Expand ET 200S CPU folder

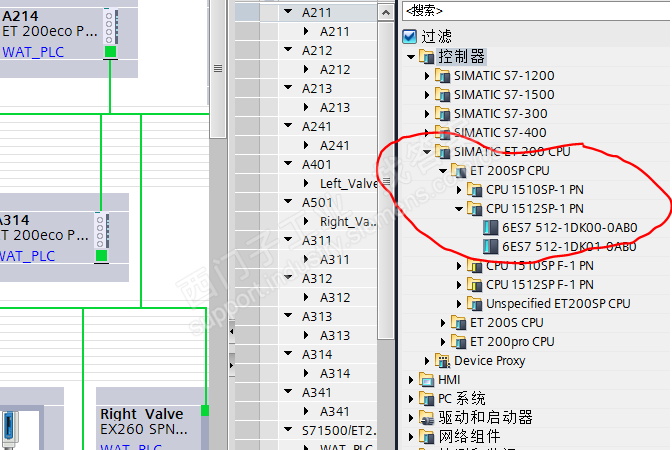point(443,323)
